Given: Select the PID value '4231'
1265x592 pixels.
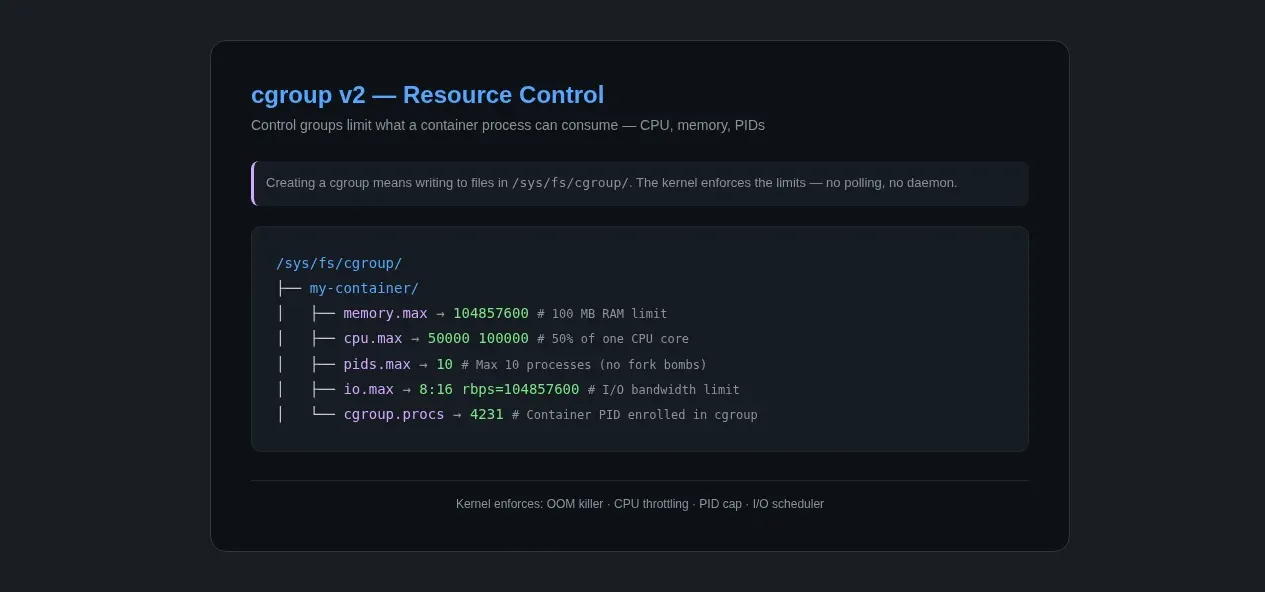Looking at the screenshot, I should click(x=487, y=414).
